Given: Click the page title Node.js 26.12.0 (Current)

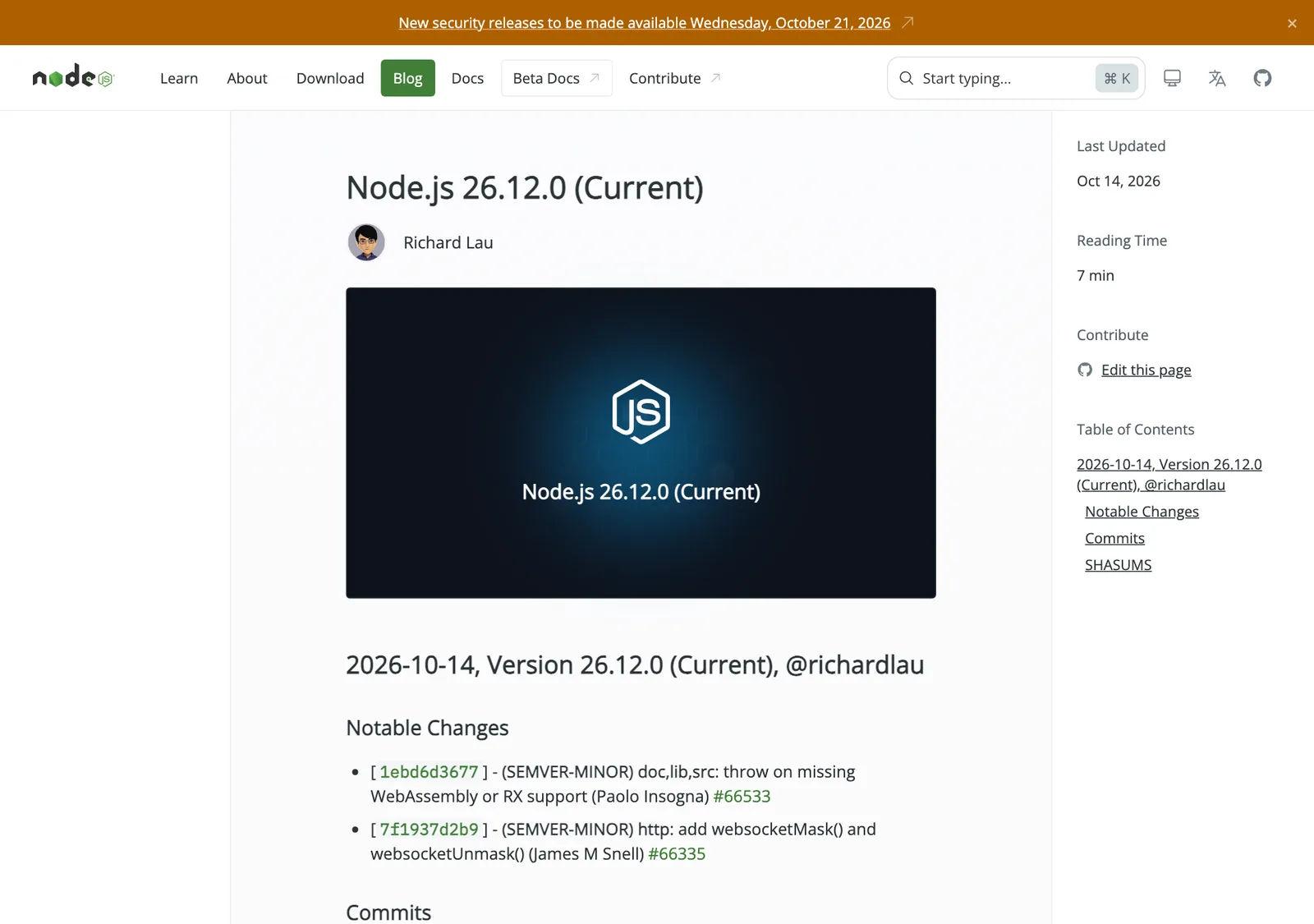Looking at the screenshot, I should coord(525,188).
